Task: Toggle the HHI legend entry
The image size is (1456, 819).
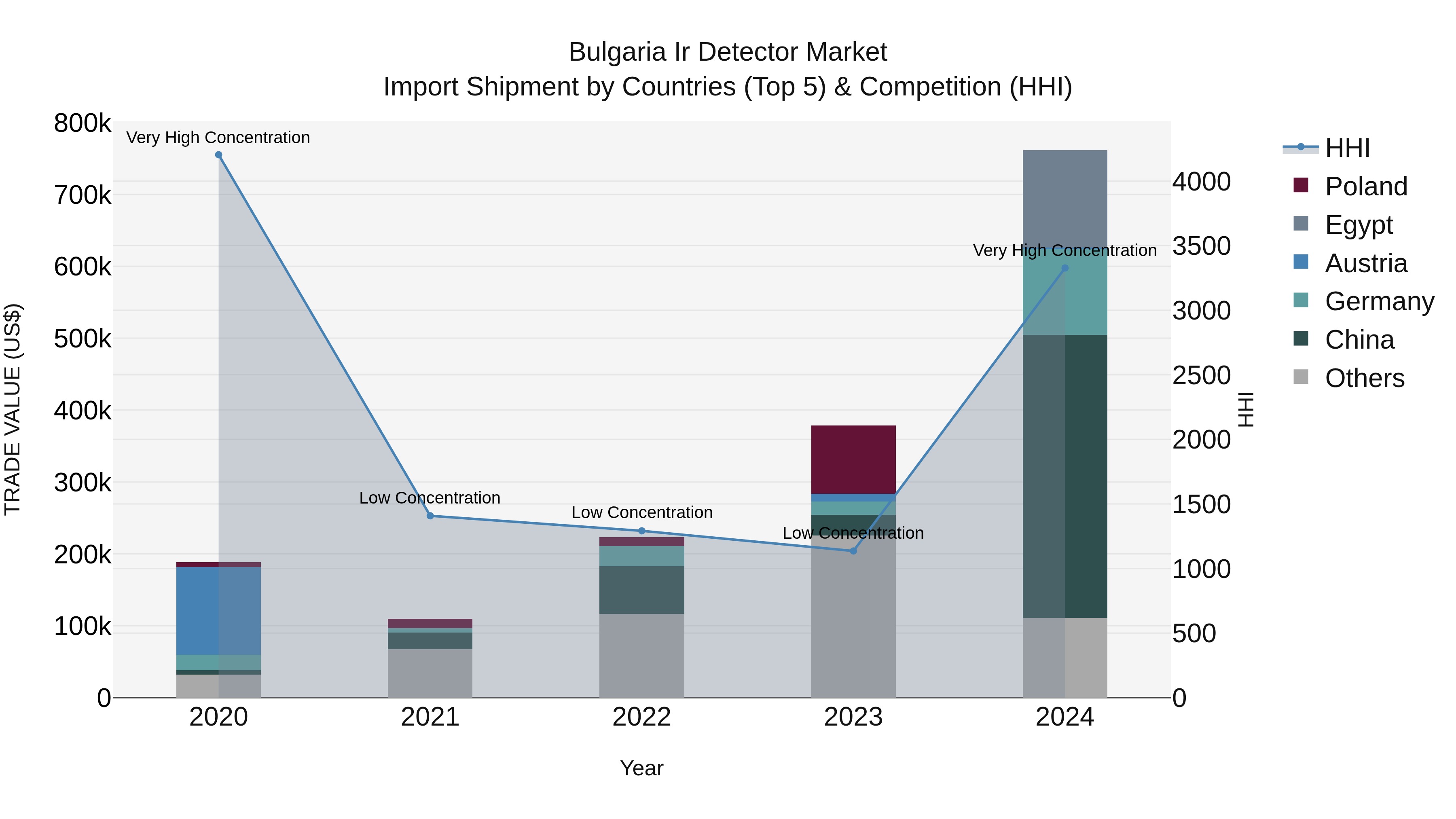Action: tap(1326, 148)
